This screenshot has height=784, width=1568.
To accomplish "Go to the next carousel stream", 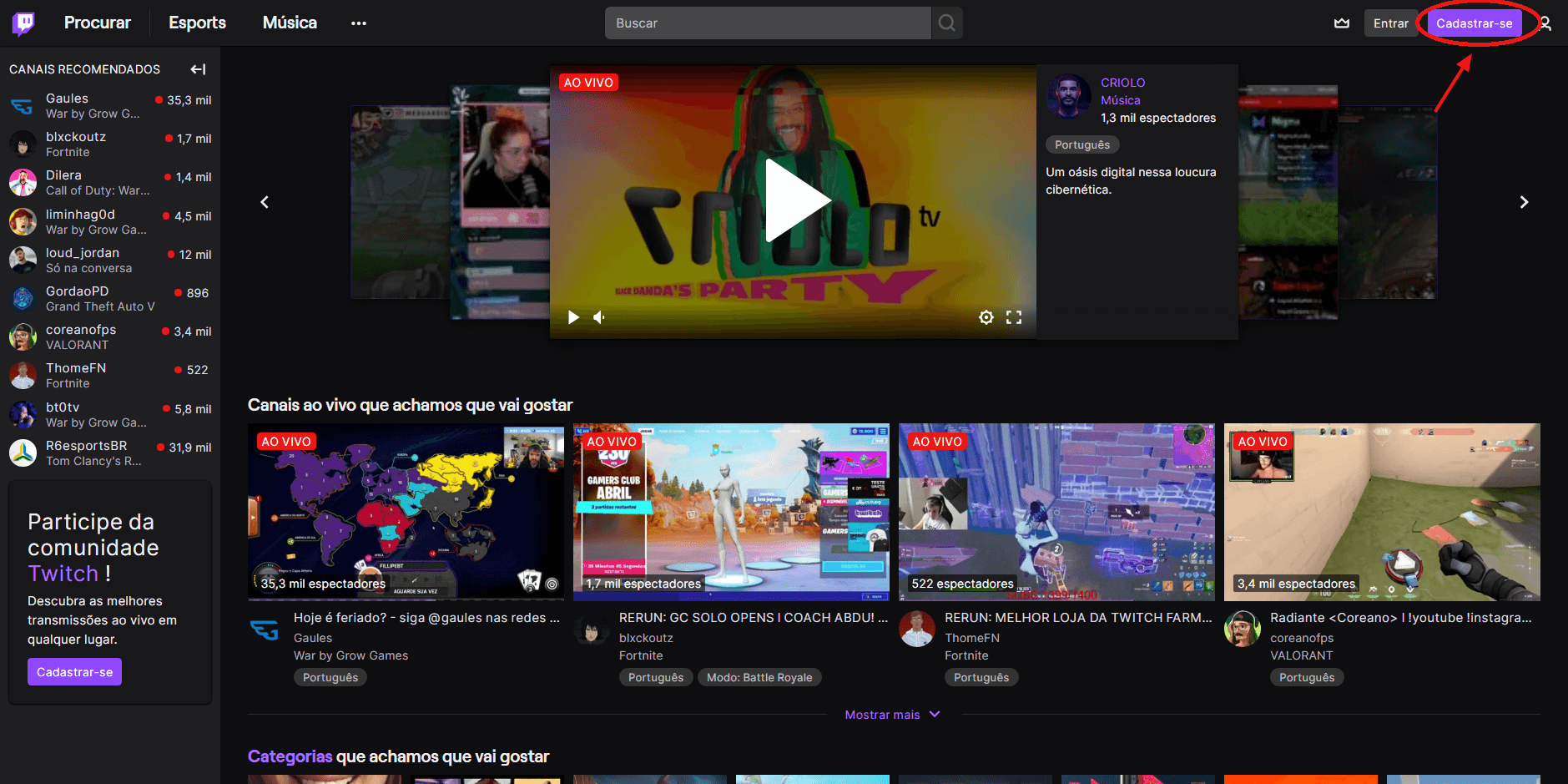I will 1524,202.
